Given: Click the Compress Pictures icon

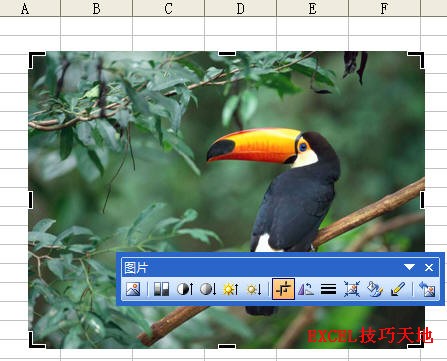Looking at the screenshot, I should coord(352,289).
